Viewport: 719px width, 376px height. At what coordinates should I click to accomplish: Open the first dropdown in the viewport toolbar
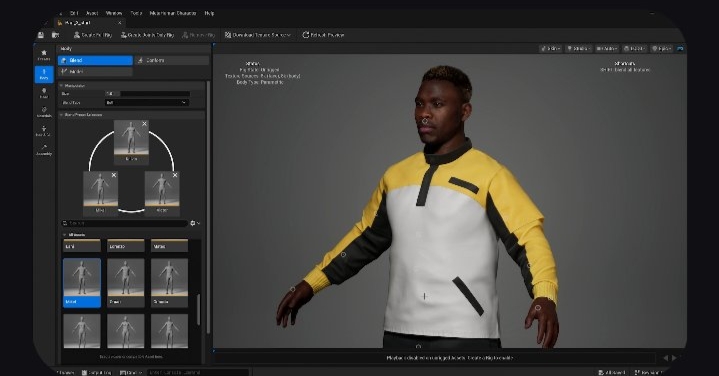click(550, 48)
